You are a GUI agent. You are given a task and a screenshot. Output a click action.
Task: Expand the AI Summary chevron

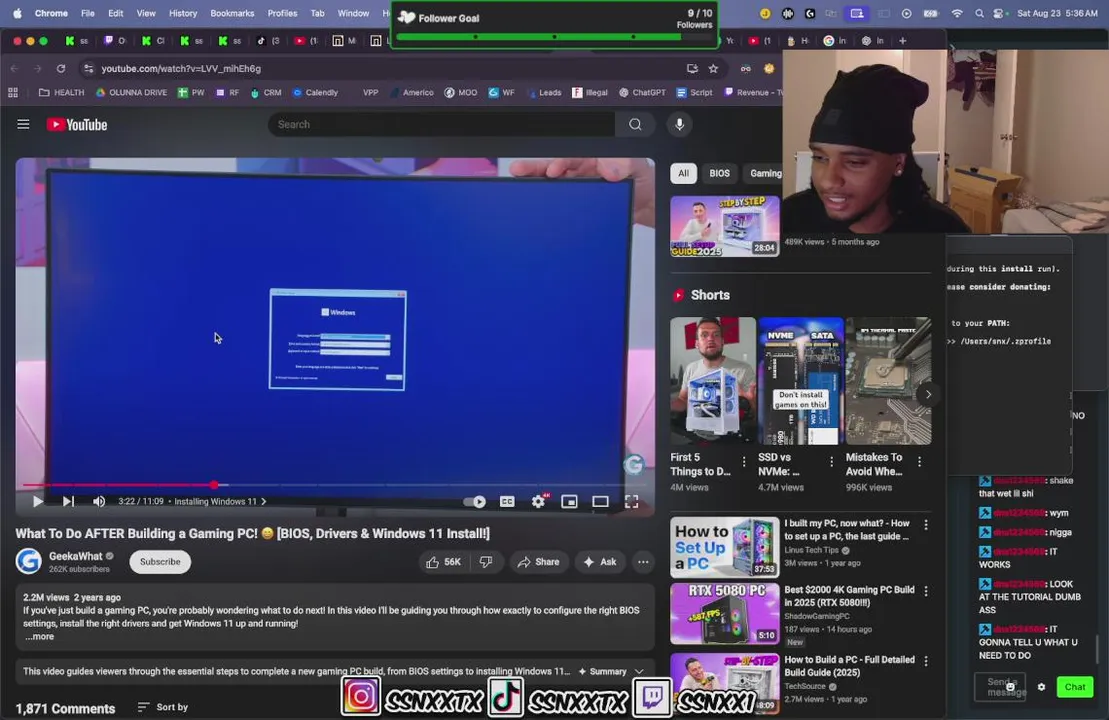click(639, 671)
